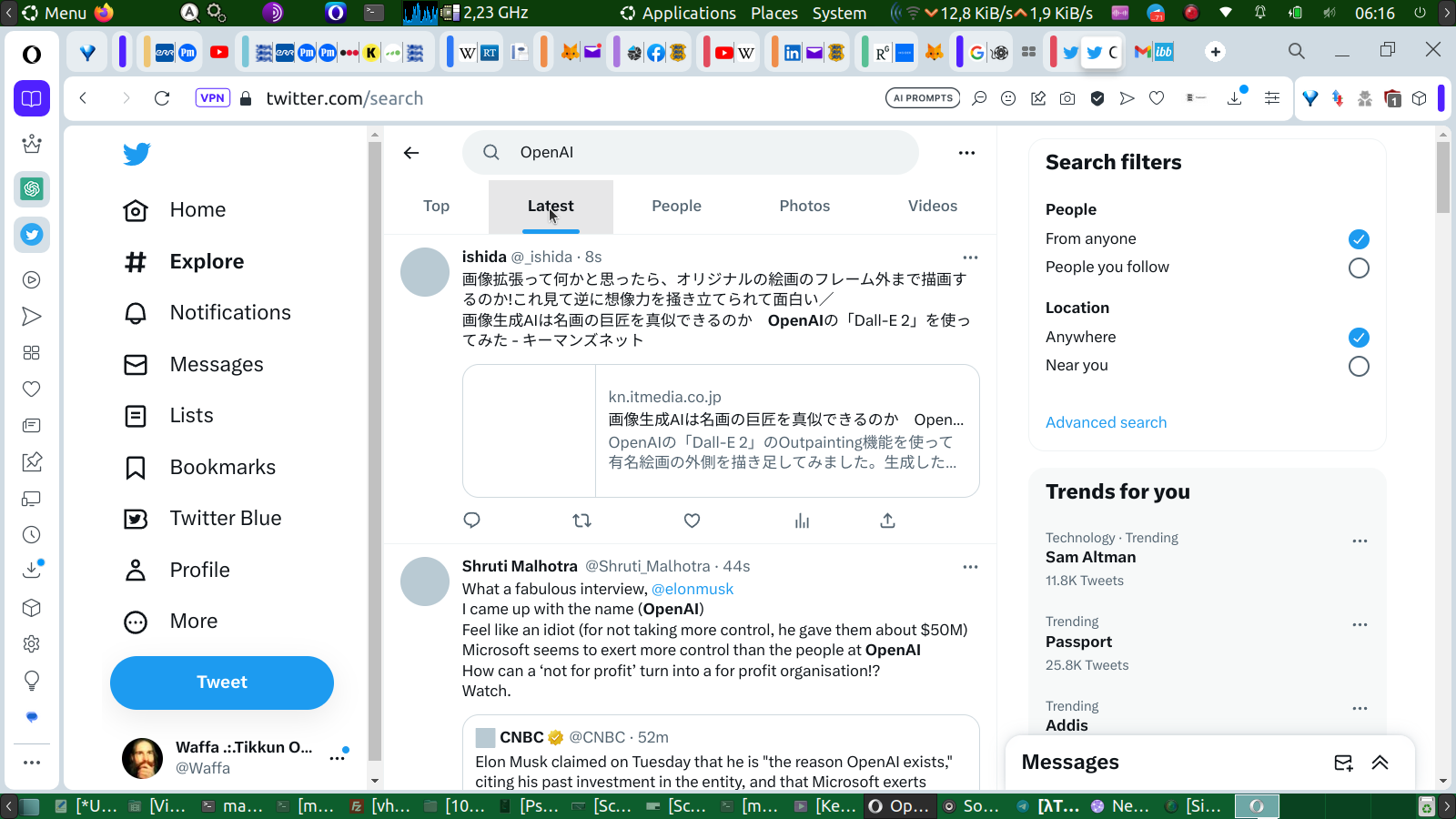The width and height of the screenshot is (1456, 819).
Task: Click the blue Tweet button
Action: tap(222, 682)
